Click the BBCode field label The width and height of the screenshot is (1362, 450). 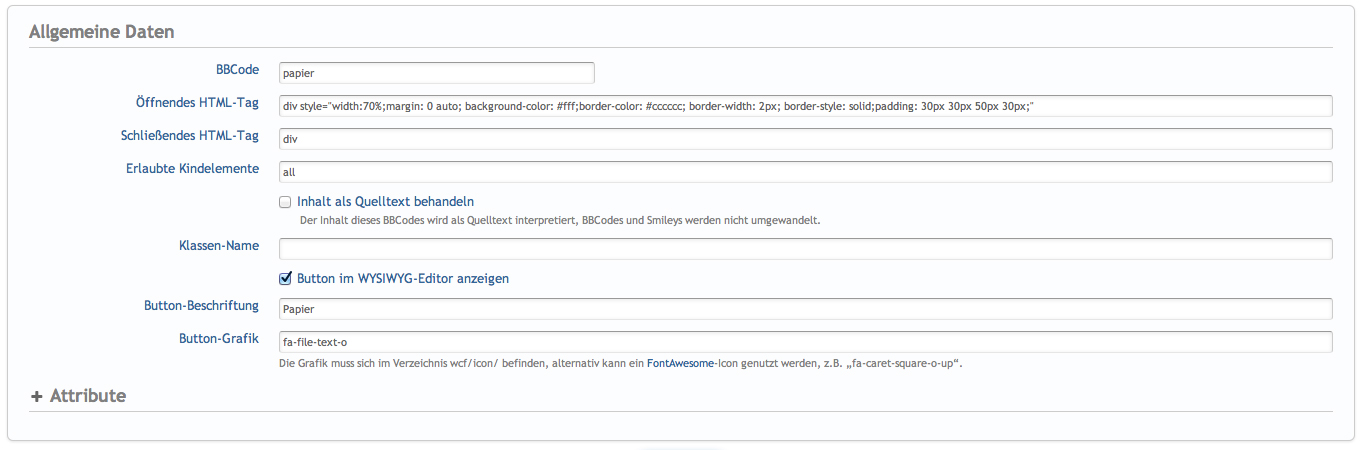(237, 70)
